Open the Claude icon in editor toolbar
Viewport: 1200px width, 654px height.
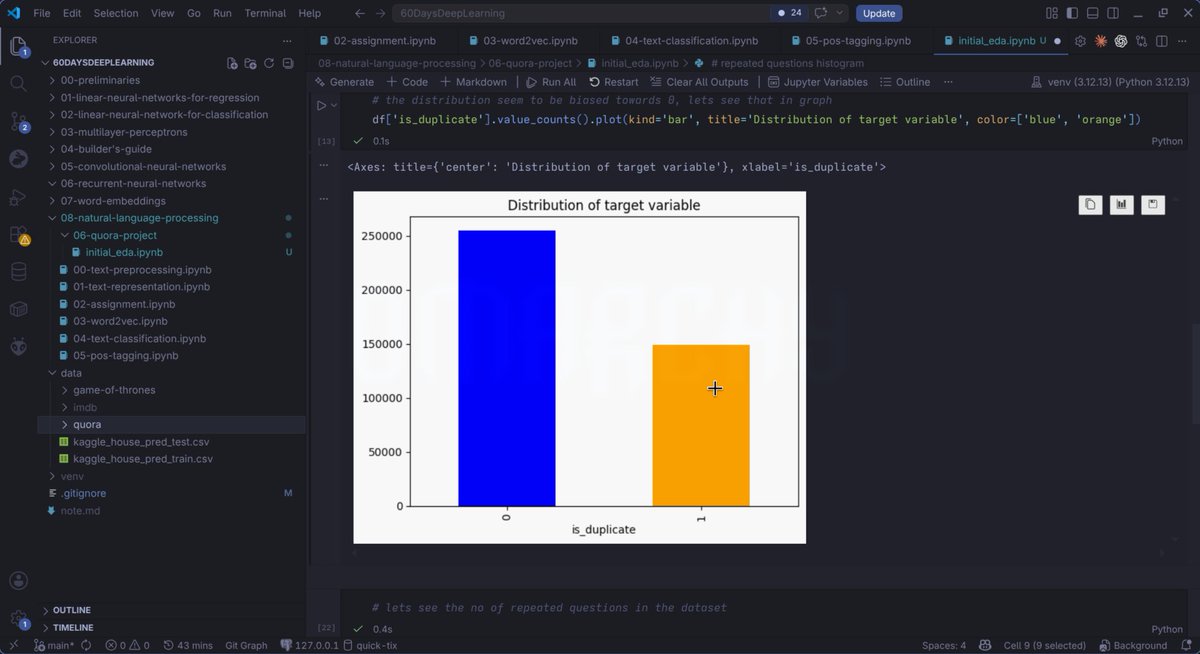coord(1100,41)
